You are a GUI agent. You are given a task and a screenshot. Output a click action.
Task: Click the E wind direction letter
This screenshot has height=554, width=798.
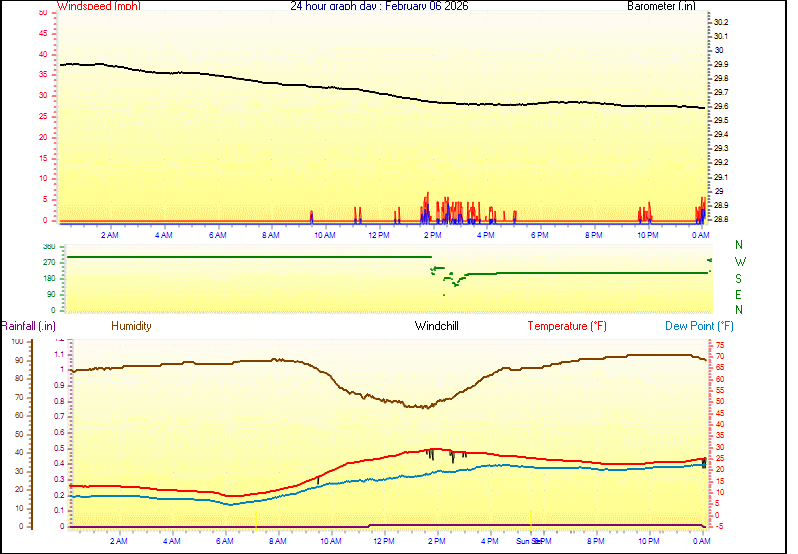[739, 294]
